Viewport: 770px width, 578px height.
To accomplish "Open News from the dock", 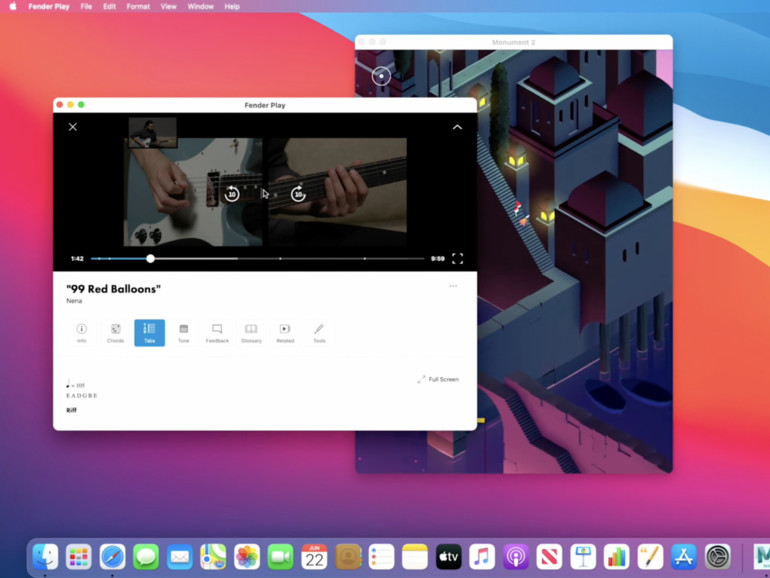I will click(x=549, y=557).
